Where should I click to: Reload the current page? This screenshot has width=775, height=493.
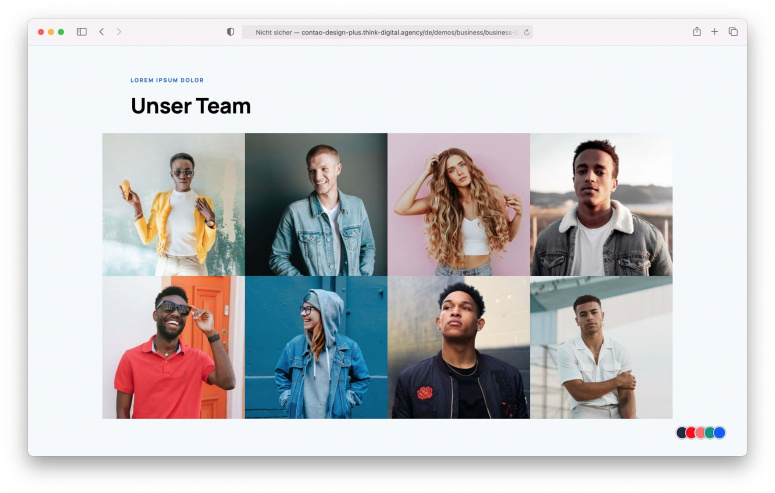tap(526, 32)
